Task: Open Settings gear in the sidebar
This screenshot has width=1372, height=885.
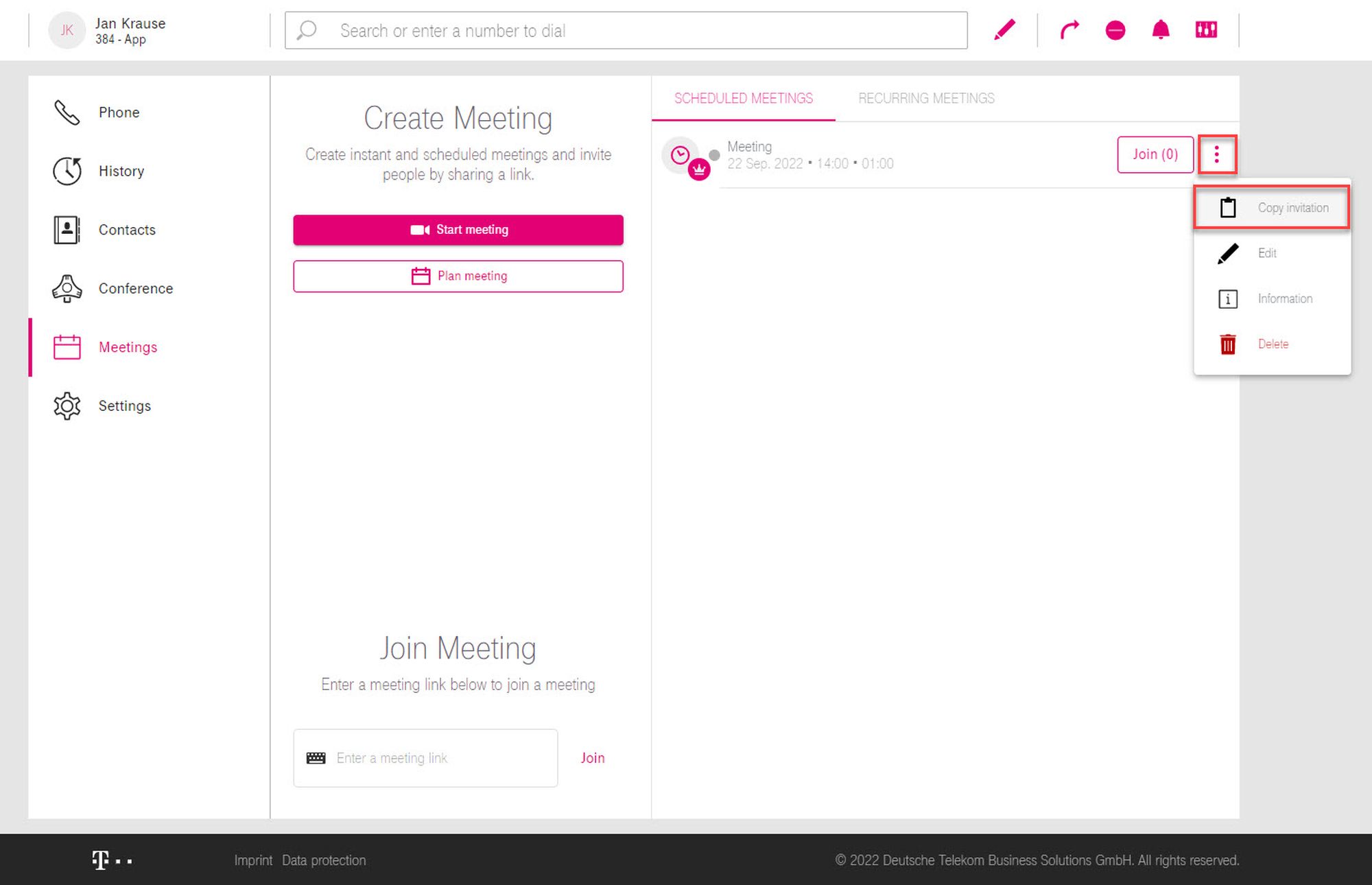Action: [123, 406]
